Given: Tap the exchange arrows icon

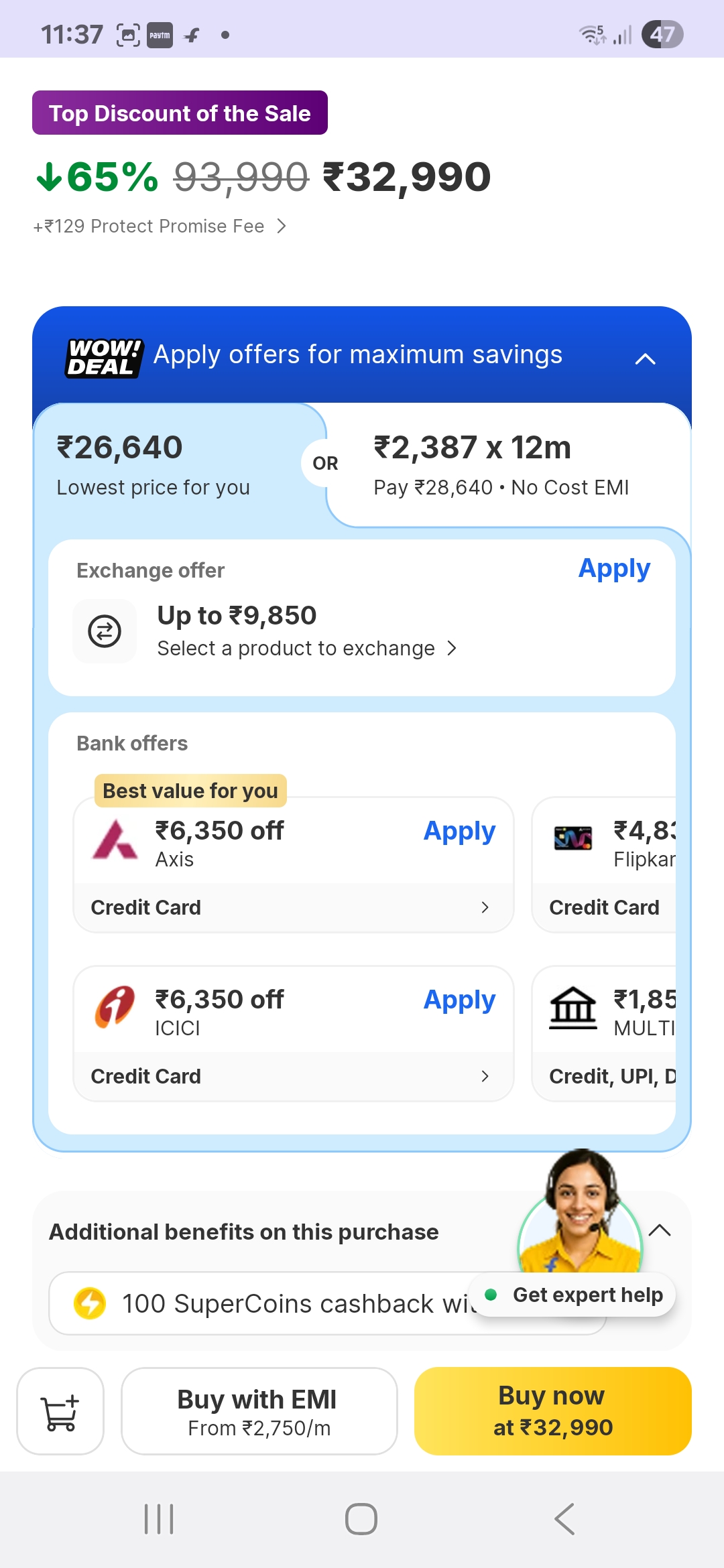Looking at the screenshot, I should pyautogui.click(x=105, y=631).
